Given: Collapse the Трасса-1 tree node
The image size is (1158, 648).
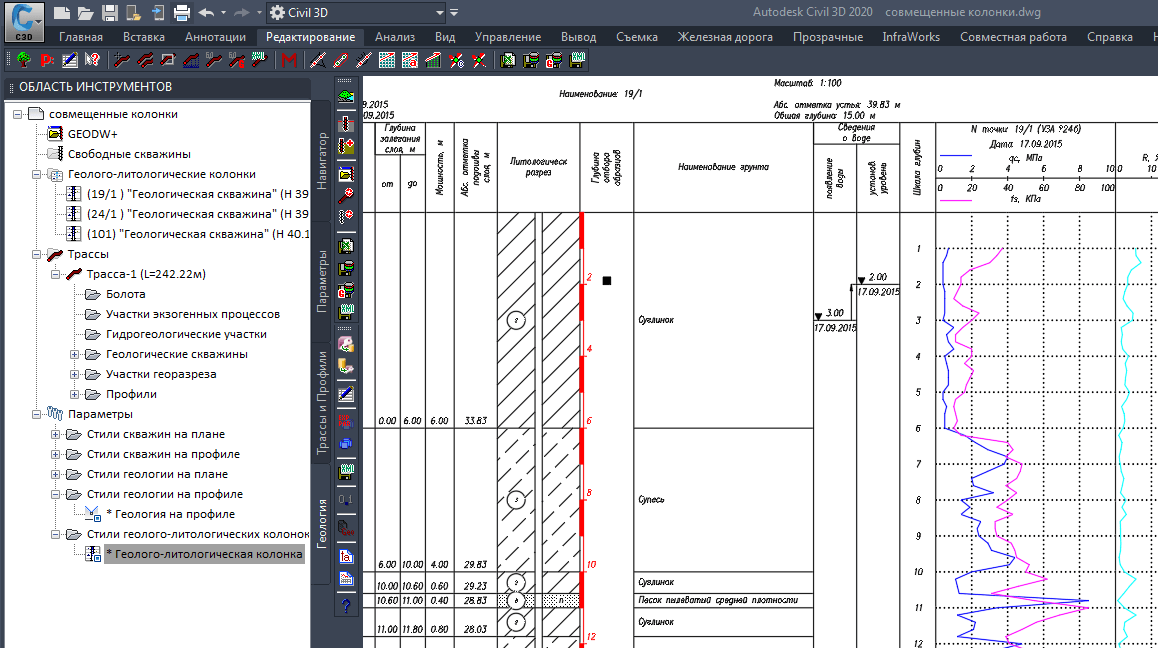Looking at the screenshot, I should click(x=55, y=274).
